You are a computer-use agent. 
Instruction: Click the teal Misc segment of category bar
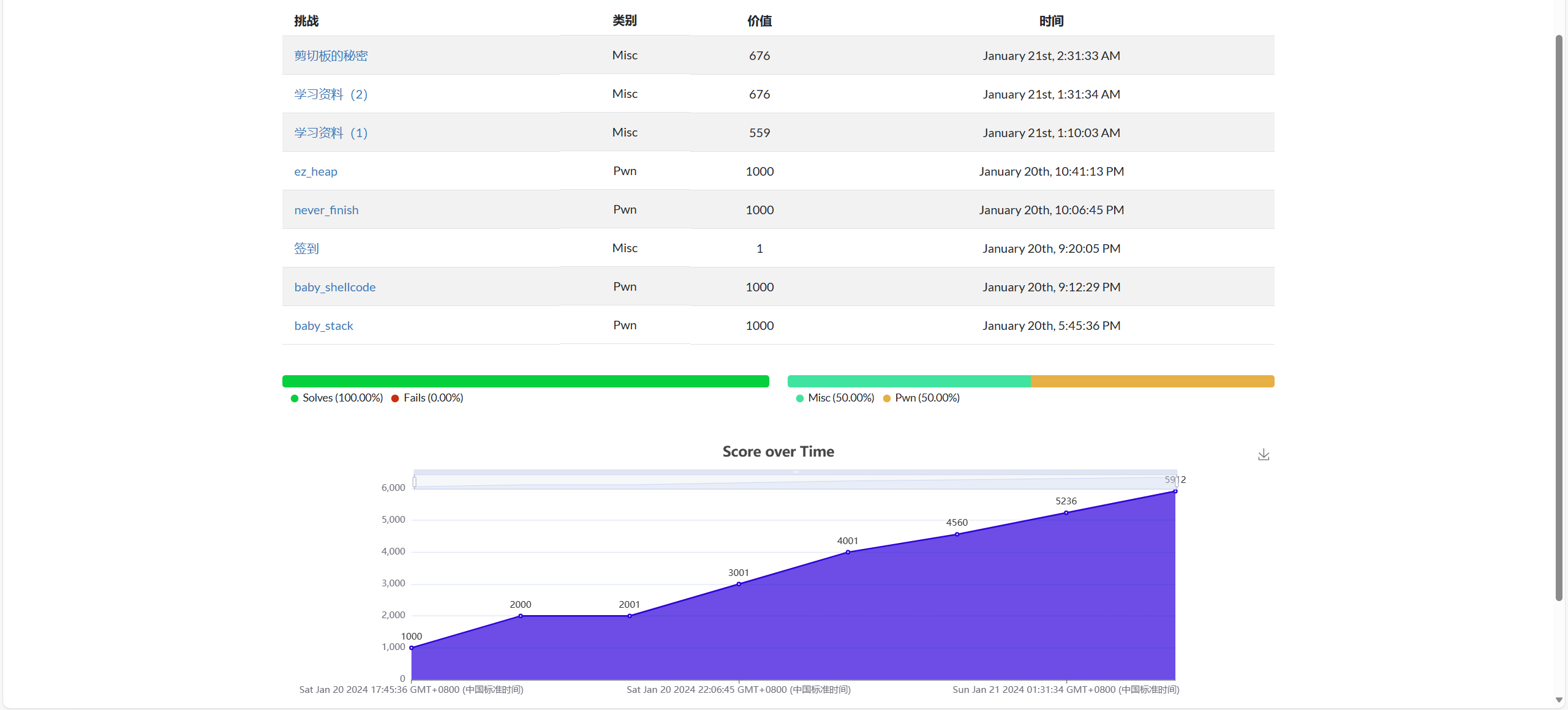pyautogui.click(x=909, y=381)
